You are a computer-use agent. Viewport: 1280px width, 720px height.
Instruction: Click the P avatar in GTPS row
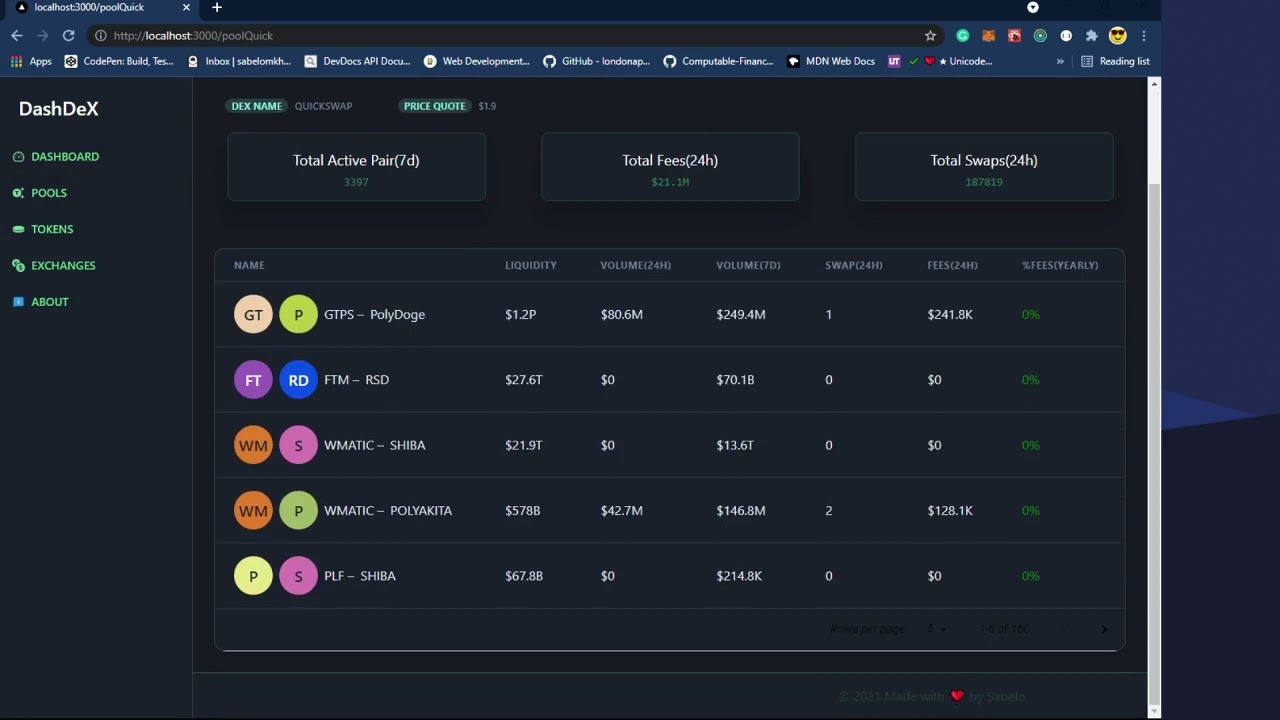click(x=298, y=314)
